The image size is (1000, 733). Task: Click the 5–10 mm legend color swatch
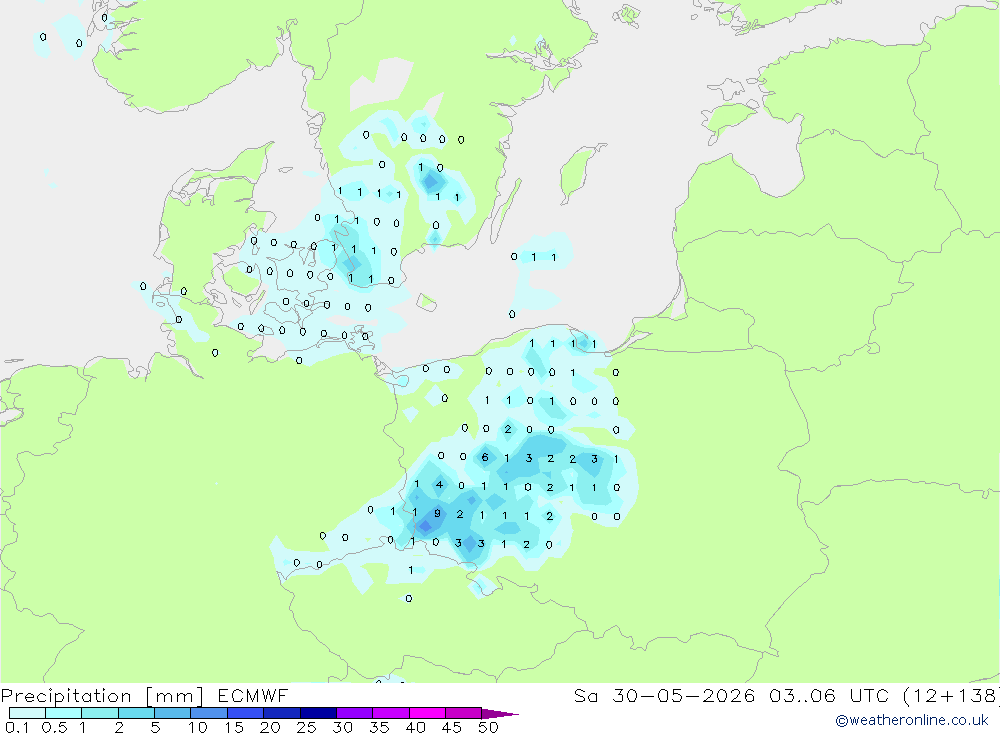tap(172, 713)
